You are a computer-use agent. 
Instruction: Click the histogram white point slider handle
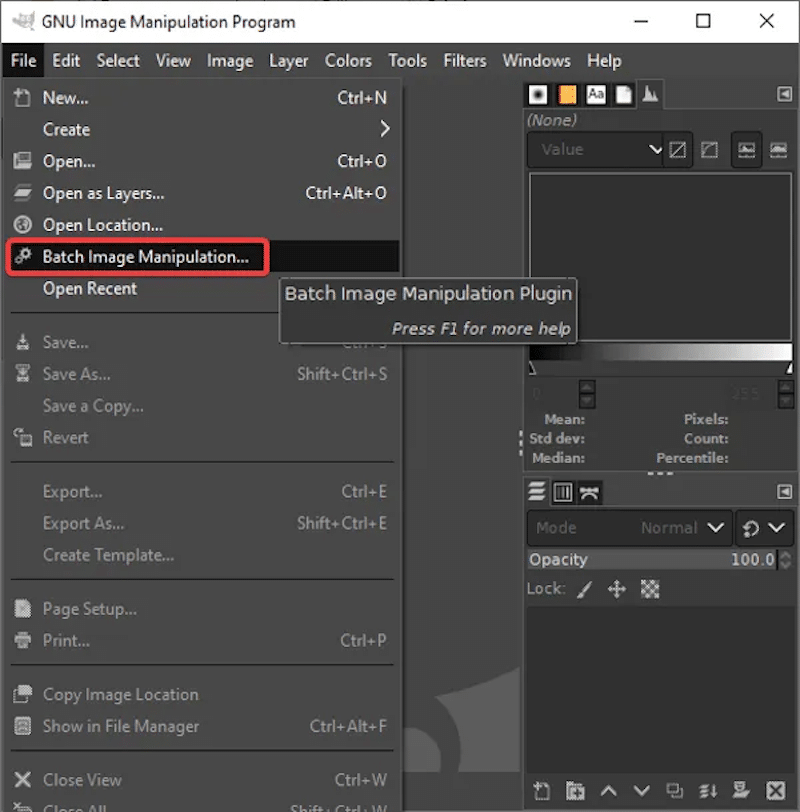pos(789,368)
